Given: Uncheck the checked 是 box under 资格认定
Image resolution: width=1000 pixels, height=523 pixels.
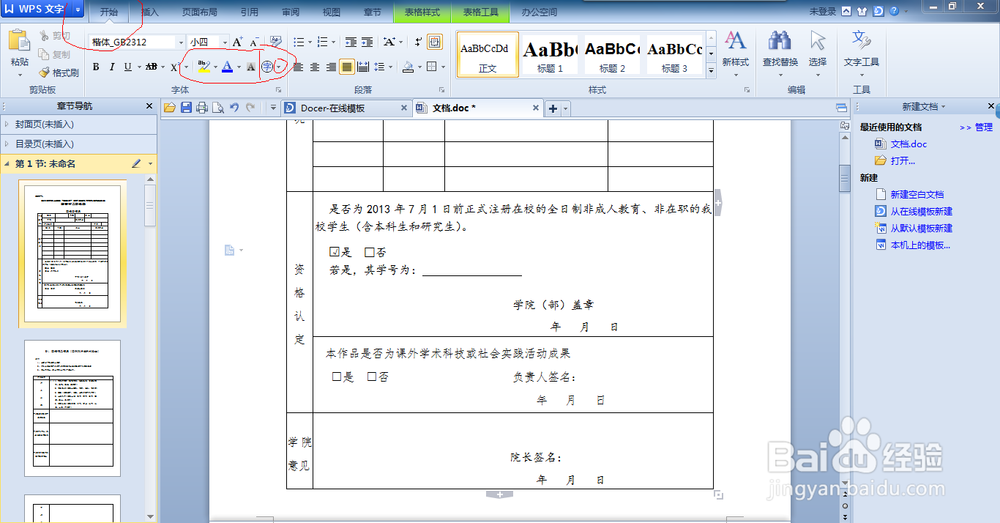Looking at the screenshot, I should tap(334, 253).
